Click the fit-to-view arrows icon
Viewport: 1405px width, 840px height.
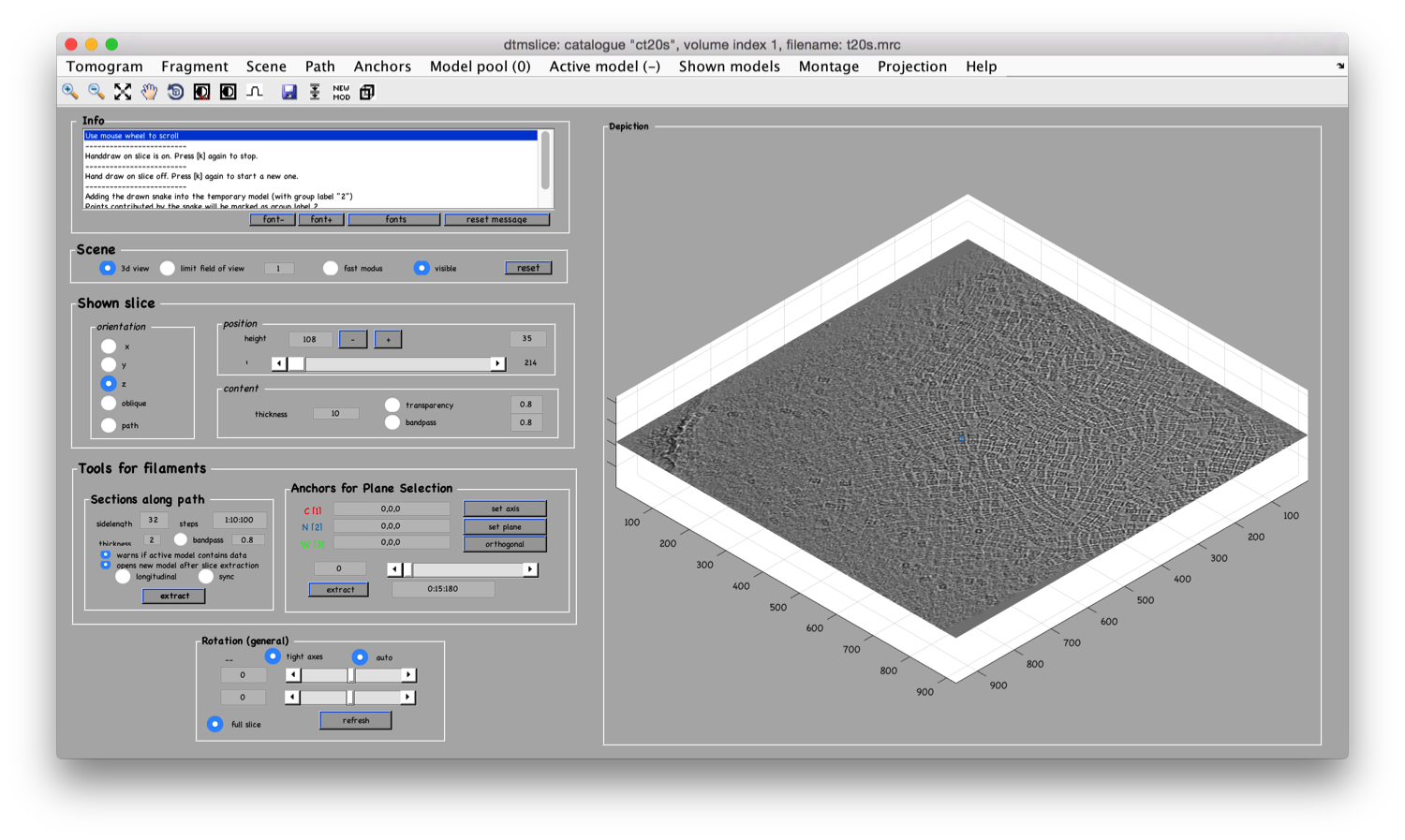pos(123,92)
